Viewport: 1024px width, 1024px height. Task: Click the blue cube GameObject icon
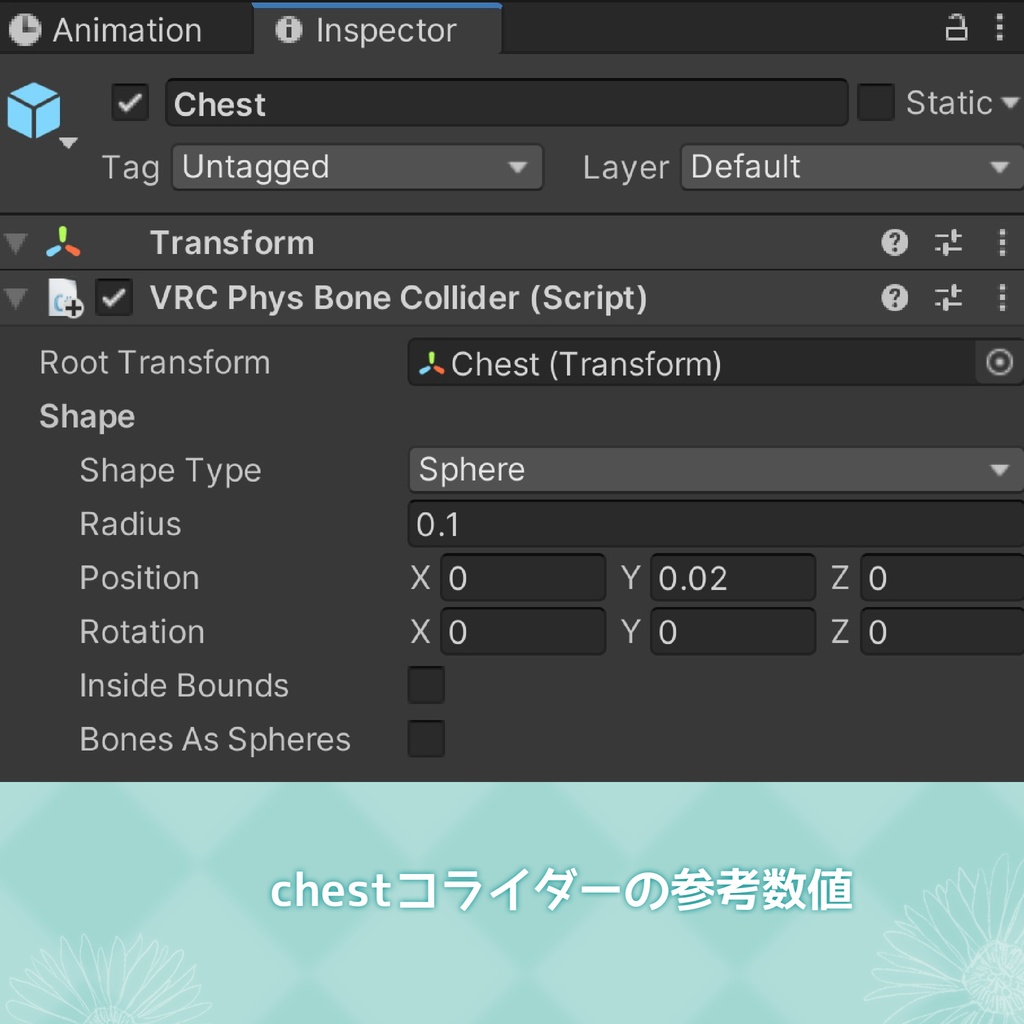coord(34,110)
